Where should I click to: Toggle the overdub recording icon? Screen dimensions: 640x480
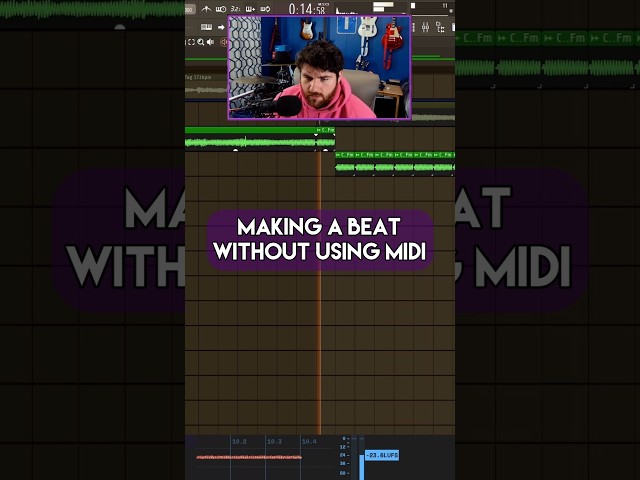click(x=250, y=9)
